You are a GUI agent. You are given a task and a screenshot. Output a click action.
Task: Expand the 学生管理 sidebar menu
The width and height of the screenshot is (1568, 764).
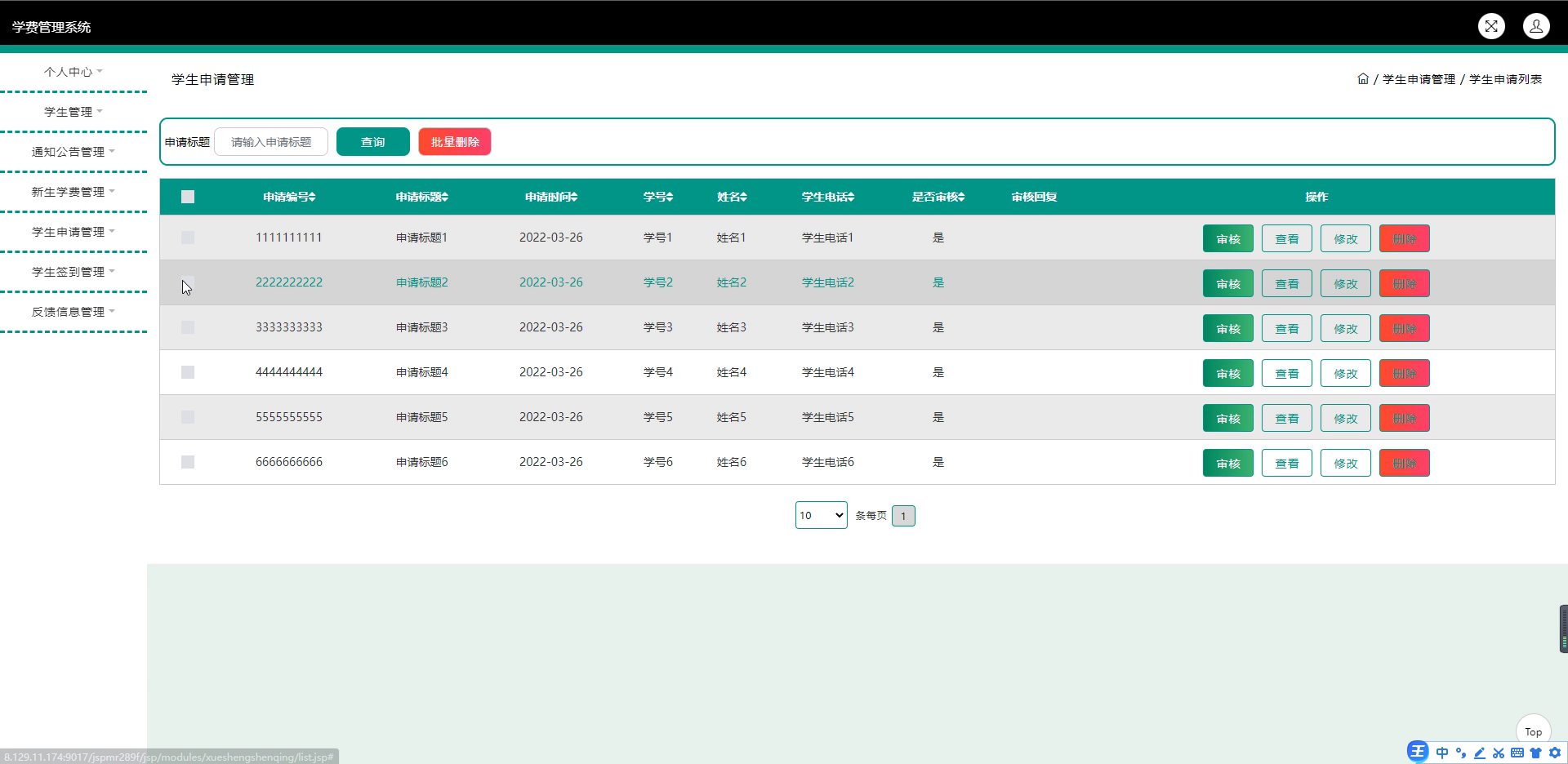(73, 112)
